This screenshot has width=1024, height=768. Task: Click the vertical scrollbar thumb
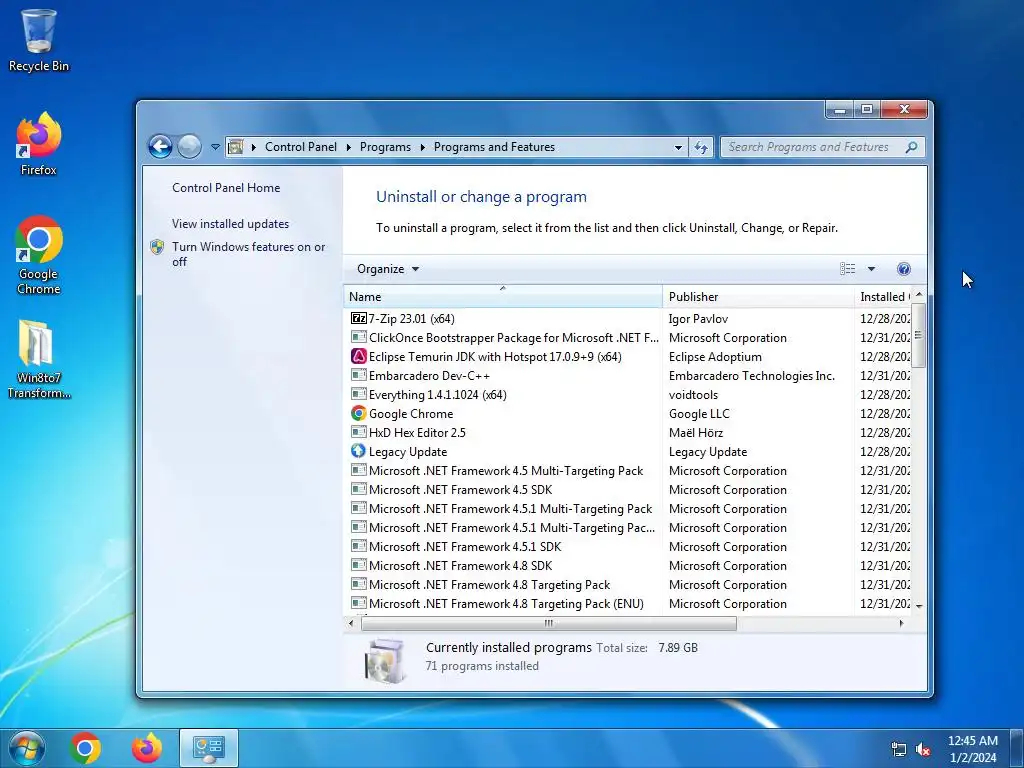(x=919, y=334)
